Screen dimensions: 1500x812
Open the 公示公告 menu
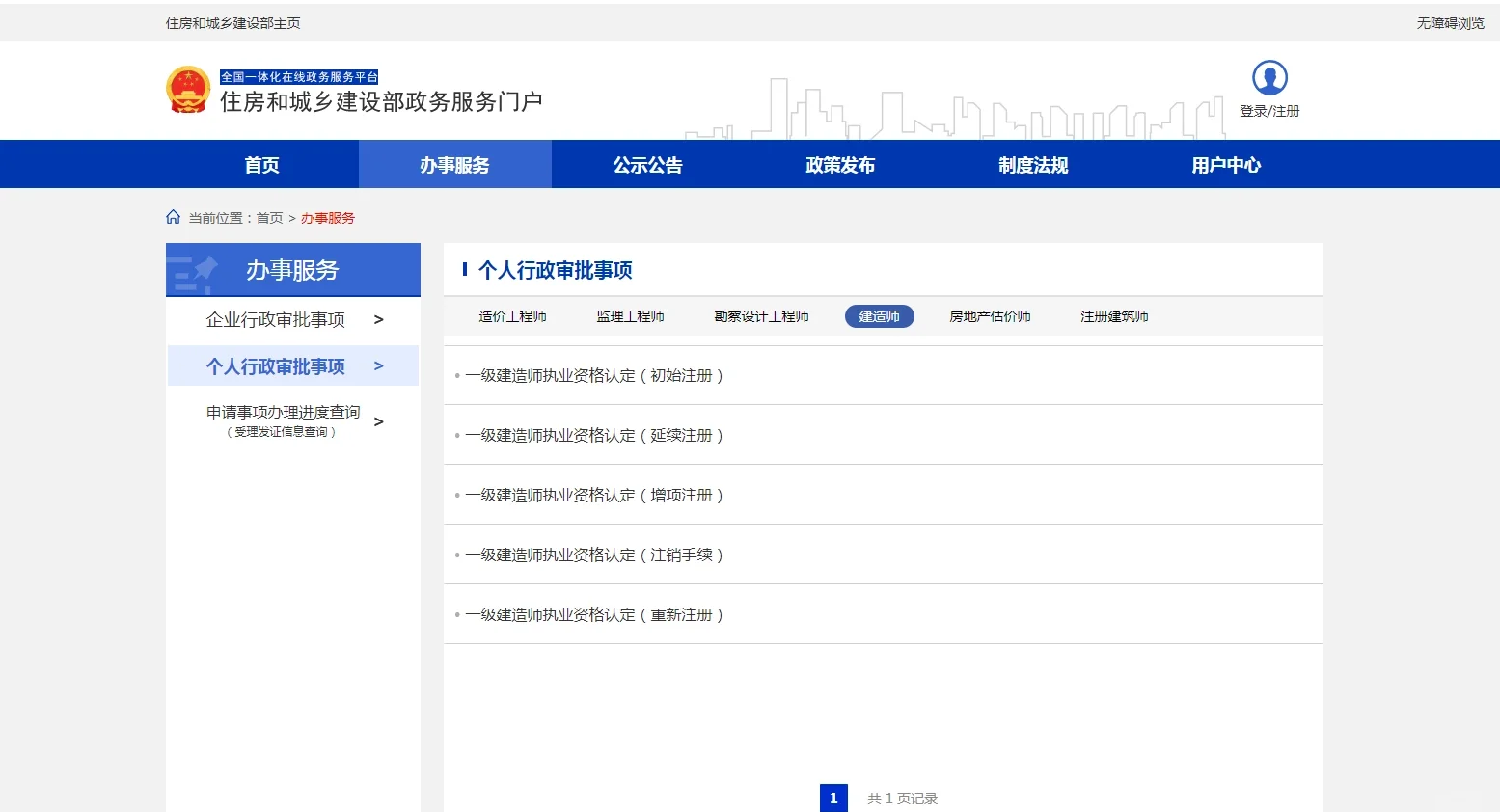(647, 164)
